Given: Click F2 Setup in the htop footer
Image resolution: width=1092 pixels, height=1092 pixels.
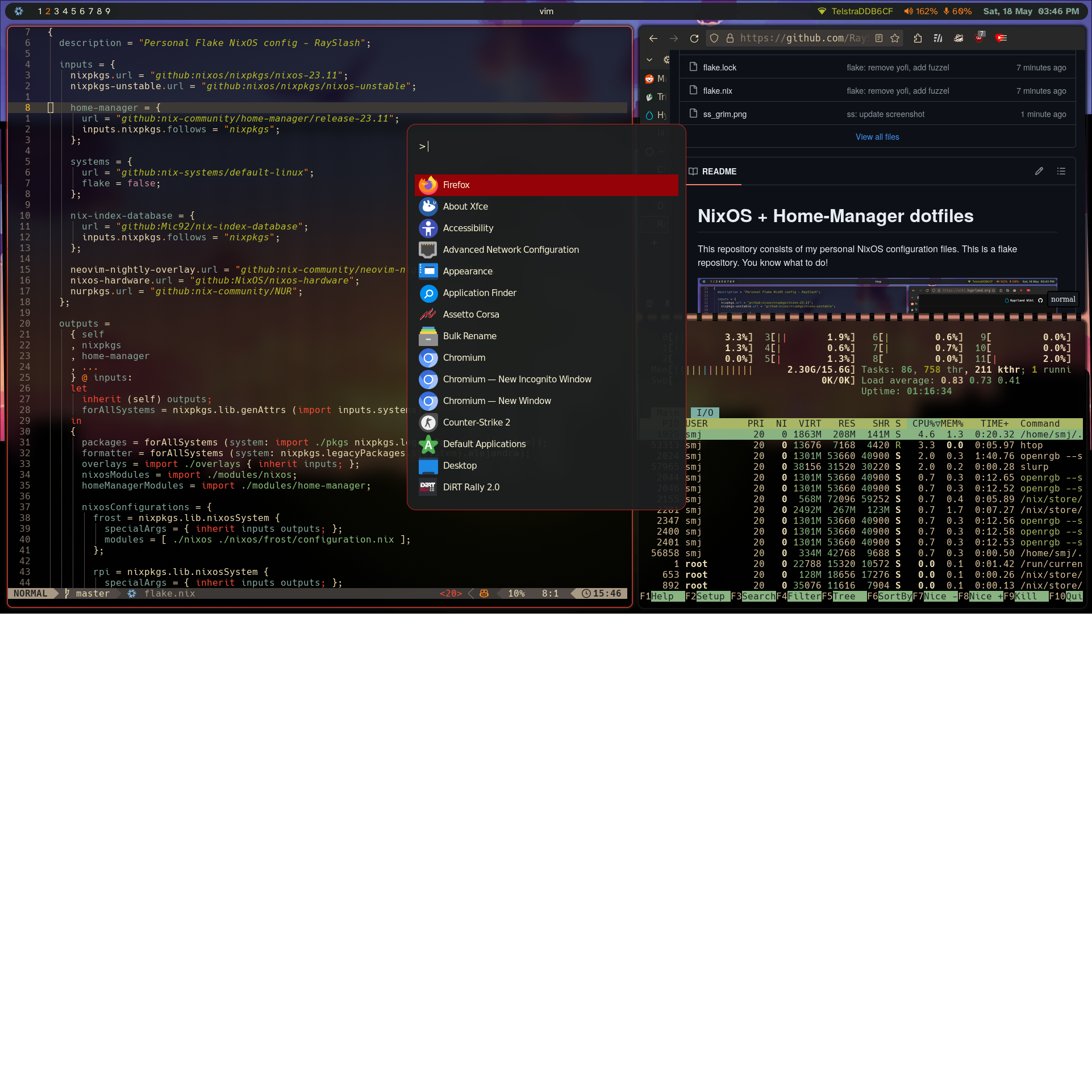Looking at the screenshot, I should 708,596.
